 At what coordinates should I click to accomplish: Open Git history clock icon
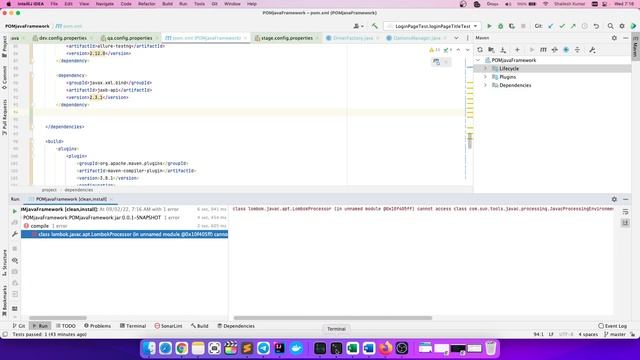click(x=584, y=26)
